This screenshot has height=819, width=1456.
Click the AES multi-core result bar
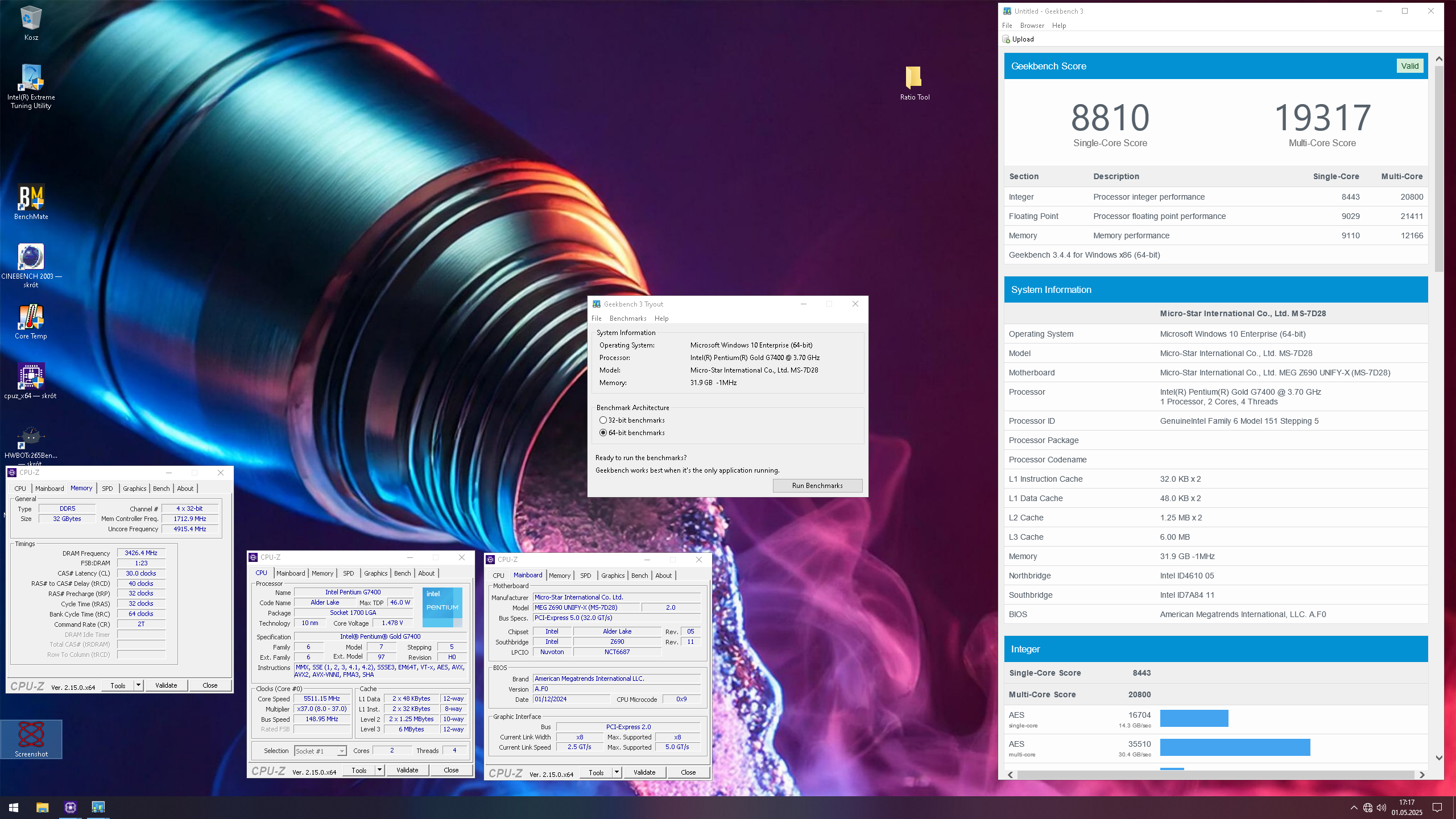tap(1235, 747)
